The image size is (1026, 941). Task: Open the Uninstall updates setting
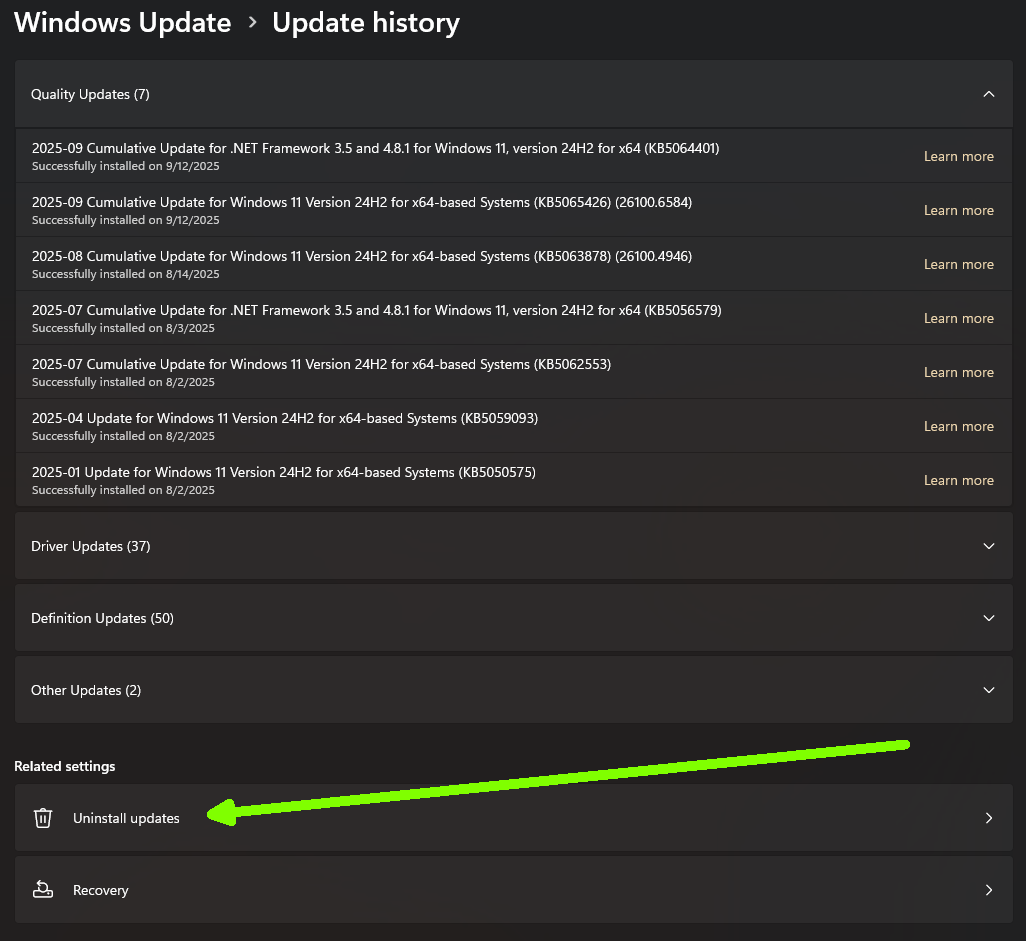[514, 818]
